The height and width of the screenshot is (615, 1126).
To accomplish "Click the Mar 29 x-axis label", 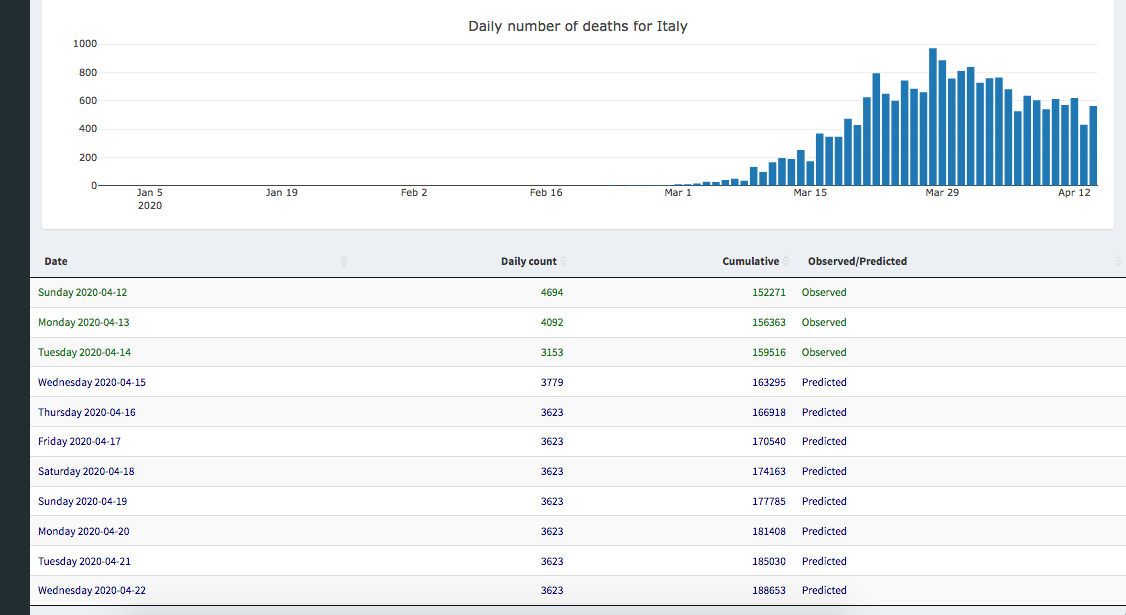I will click(942, 193).
